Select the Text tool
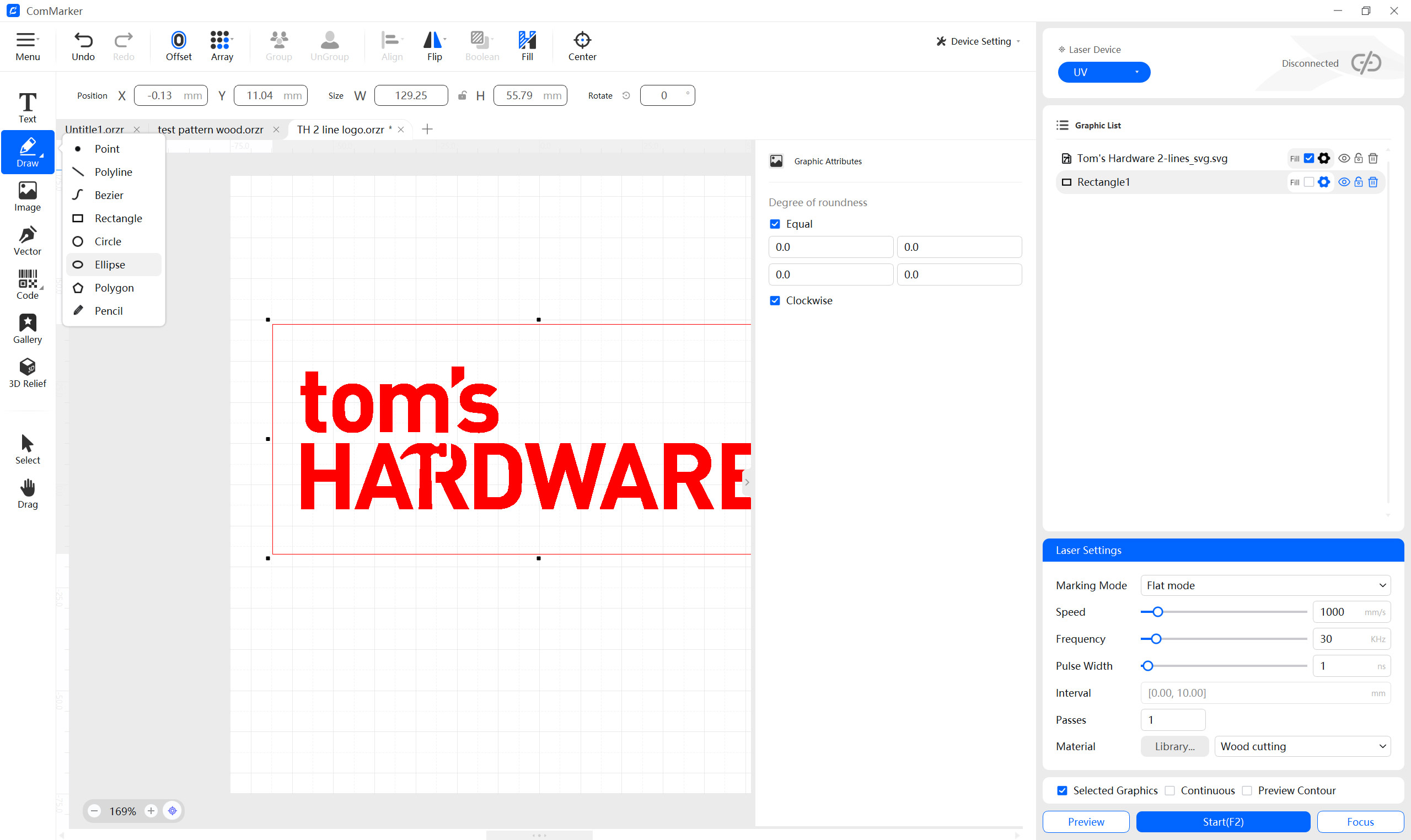This screenshot has width=1411, height=840. [27, 106]
